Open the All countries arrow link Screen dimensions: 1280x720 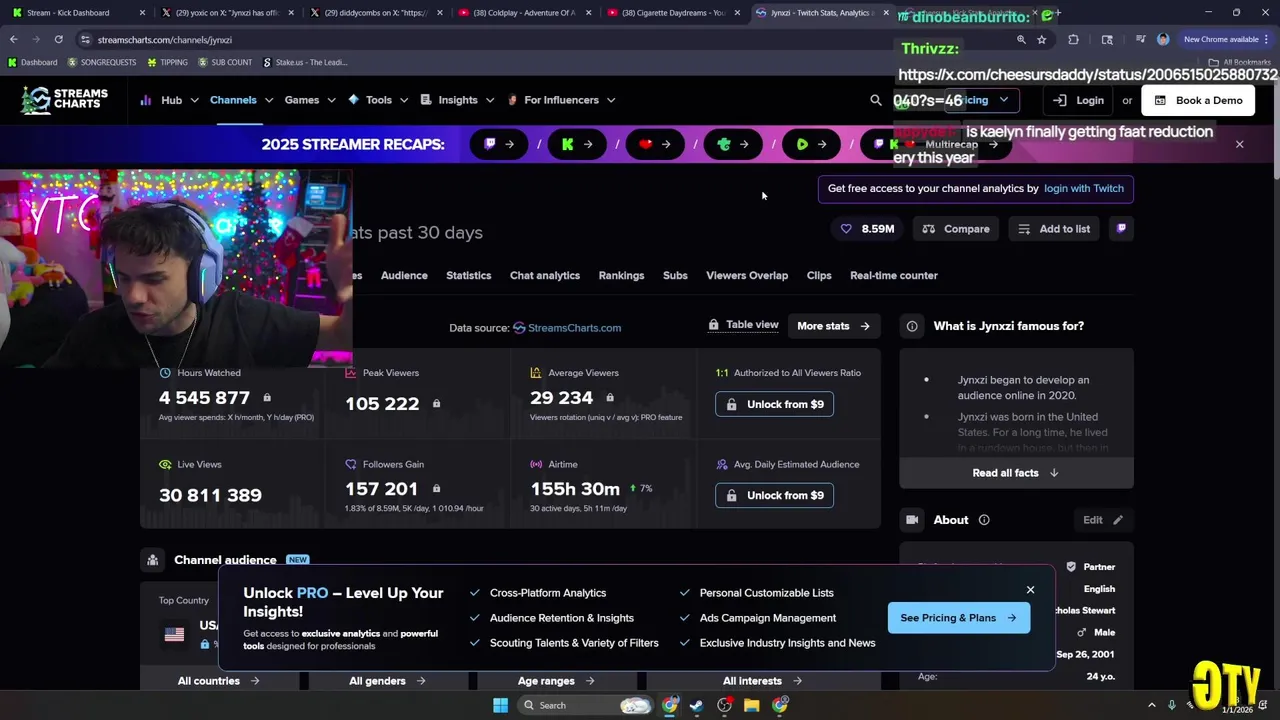tap(219, 681)
